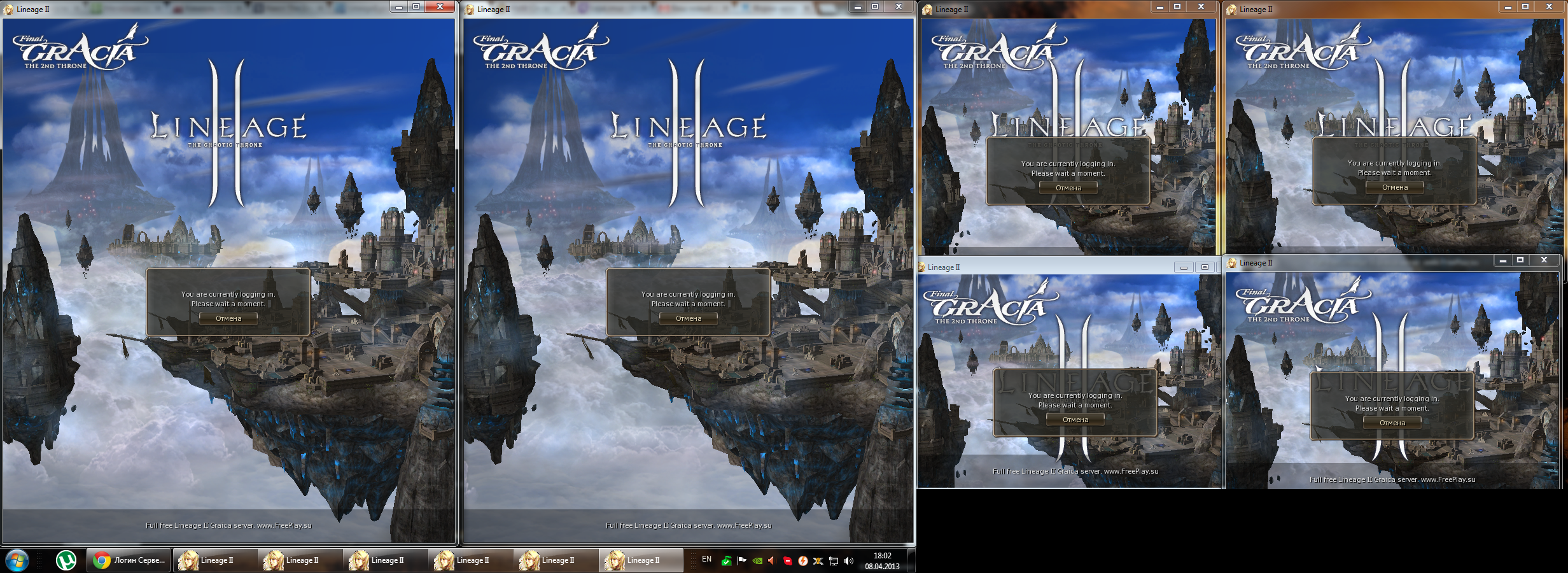Click the top-right window's title bar icon

point(1232,10)
